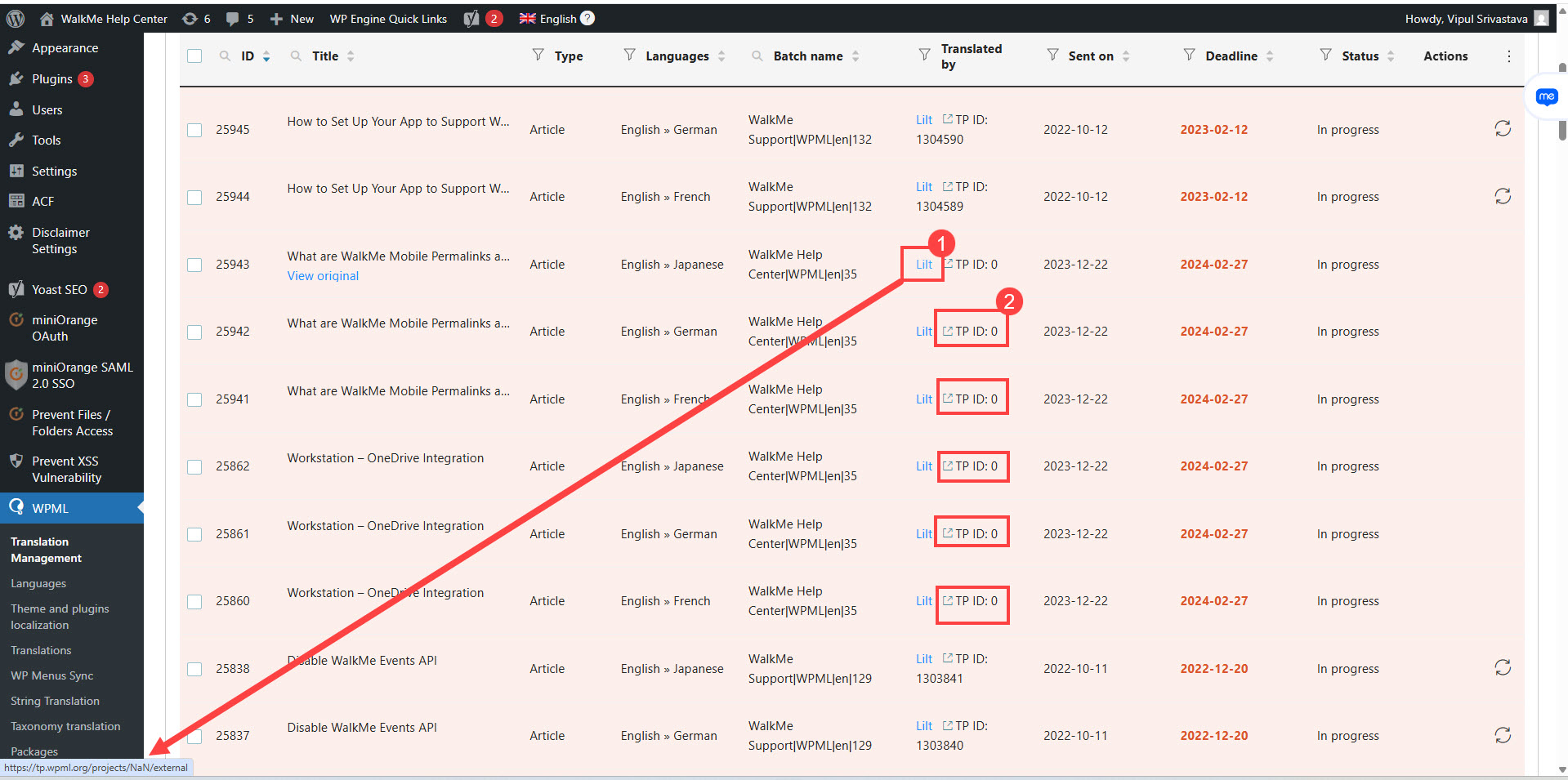Image resolution: width=1568 pixels, height=780 pixels.
Task: Check the box for job 25945
Action: [194, 130]
